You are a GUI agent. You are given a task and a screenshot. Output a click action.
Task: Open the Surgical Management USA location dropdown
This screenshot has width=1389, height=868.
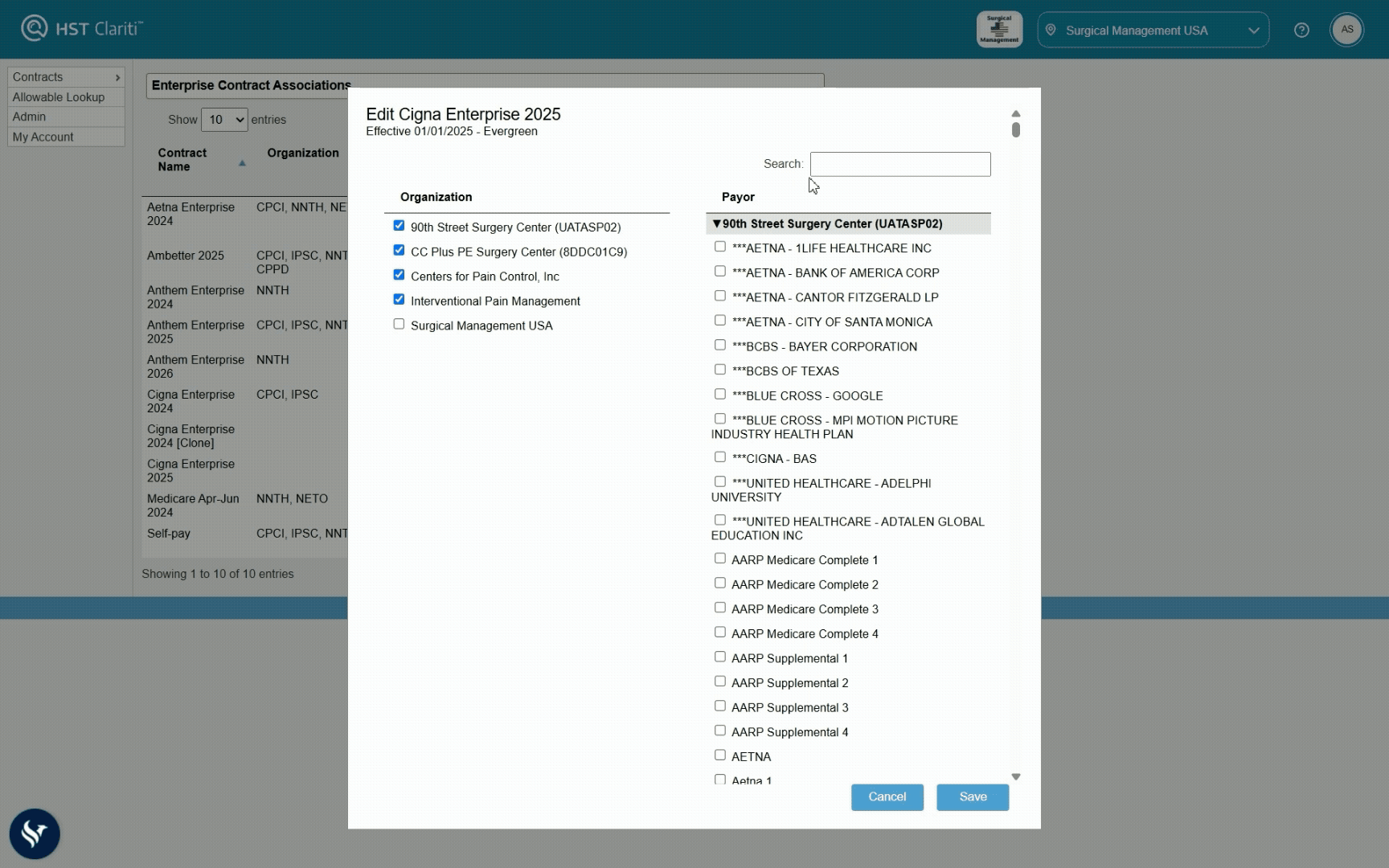[1153, 31]
